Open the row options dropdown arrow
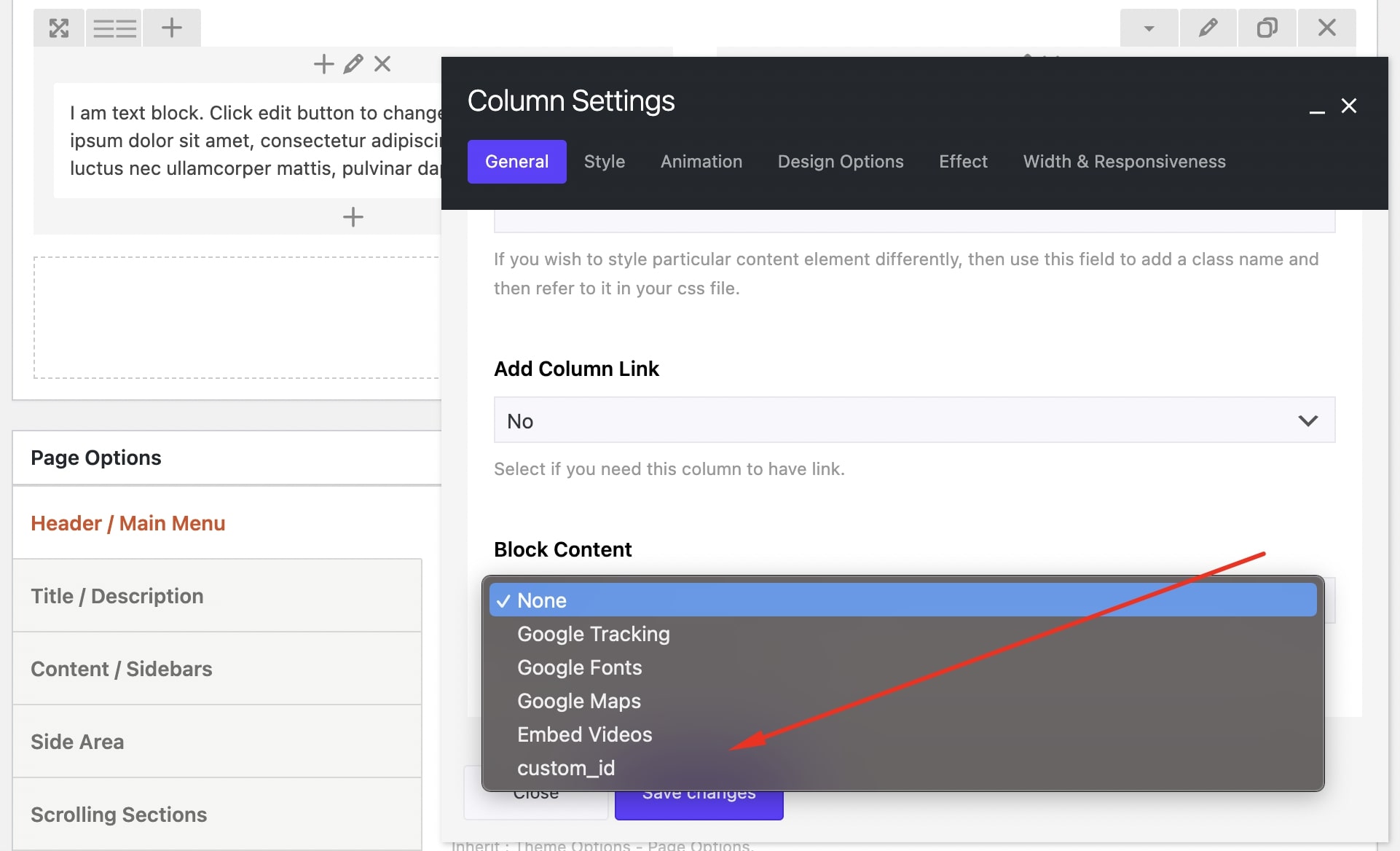This screenshot has width=1400, height=851. (1149, 27)
